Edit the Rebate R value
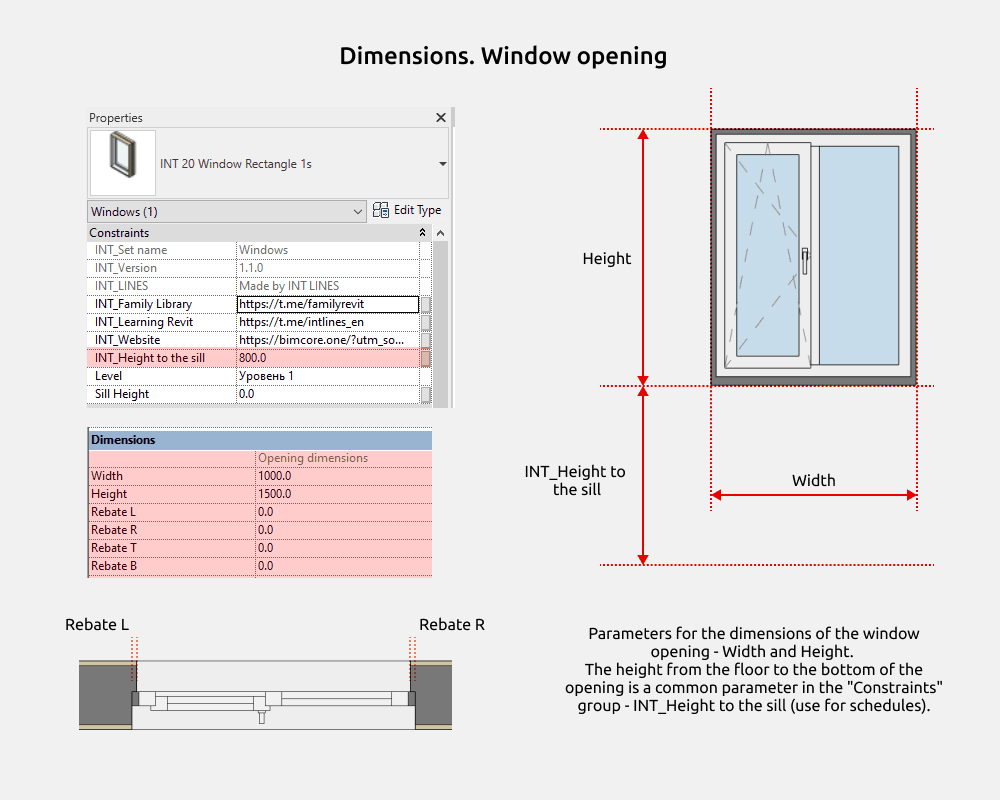The image size is (1000, 800). tap(344, 530)
